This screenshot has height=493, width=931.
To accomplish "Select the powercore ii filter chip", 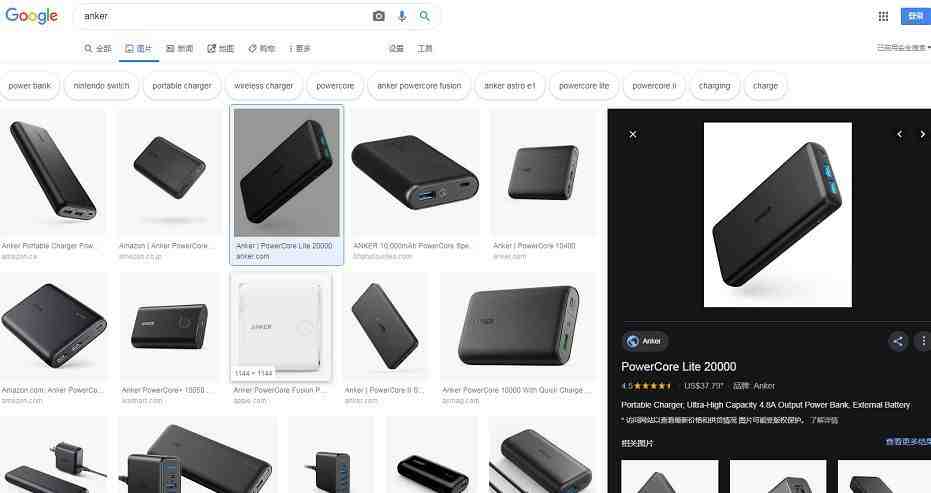I will coord(654,86).
